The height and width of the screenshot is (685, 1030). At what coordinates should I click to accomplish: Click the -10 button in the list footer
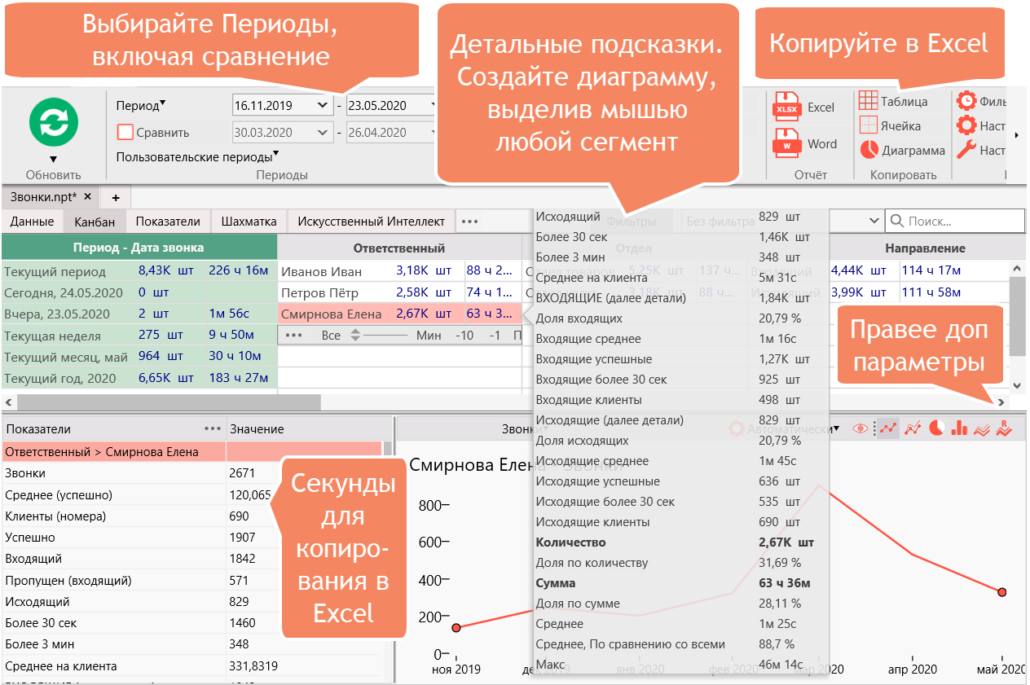tap(464, 335)
